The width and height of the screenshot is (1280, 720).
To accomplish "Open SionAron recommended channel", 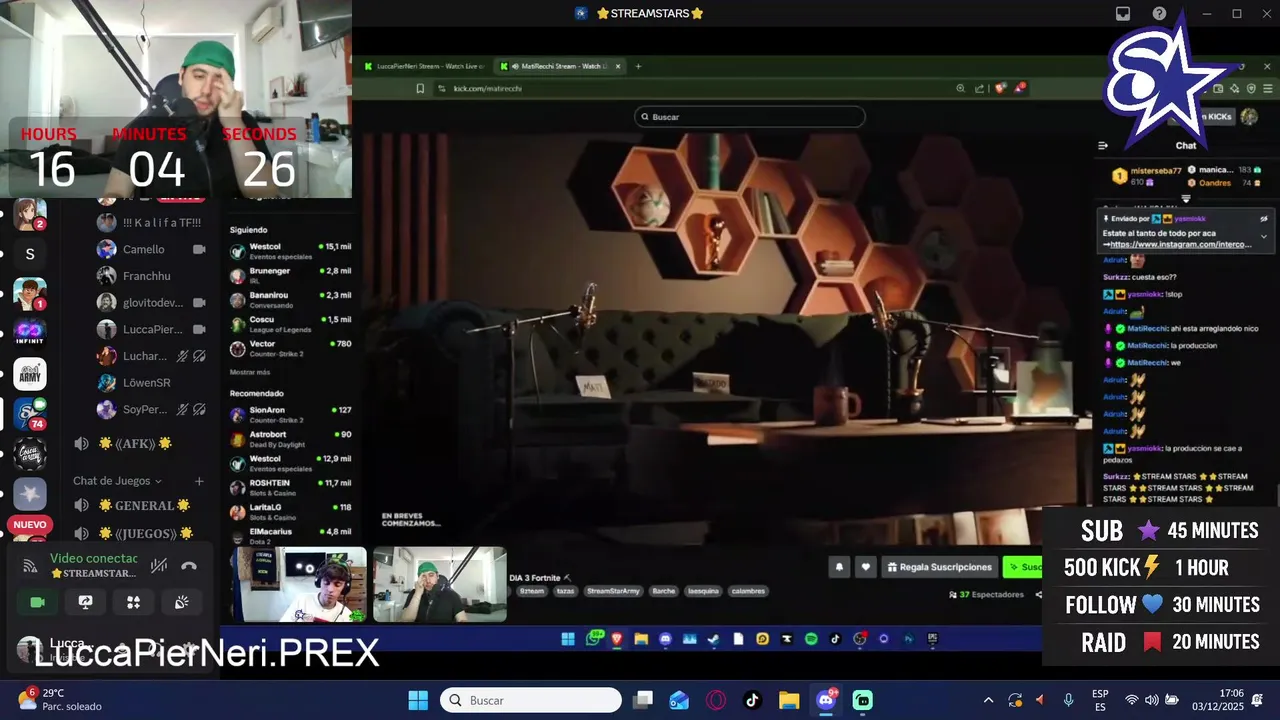I will [x=291, y=414].
